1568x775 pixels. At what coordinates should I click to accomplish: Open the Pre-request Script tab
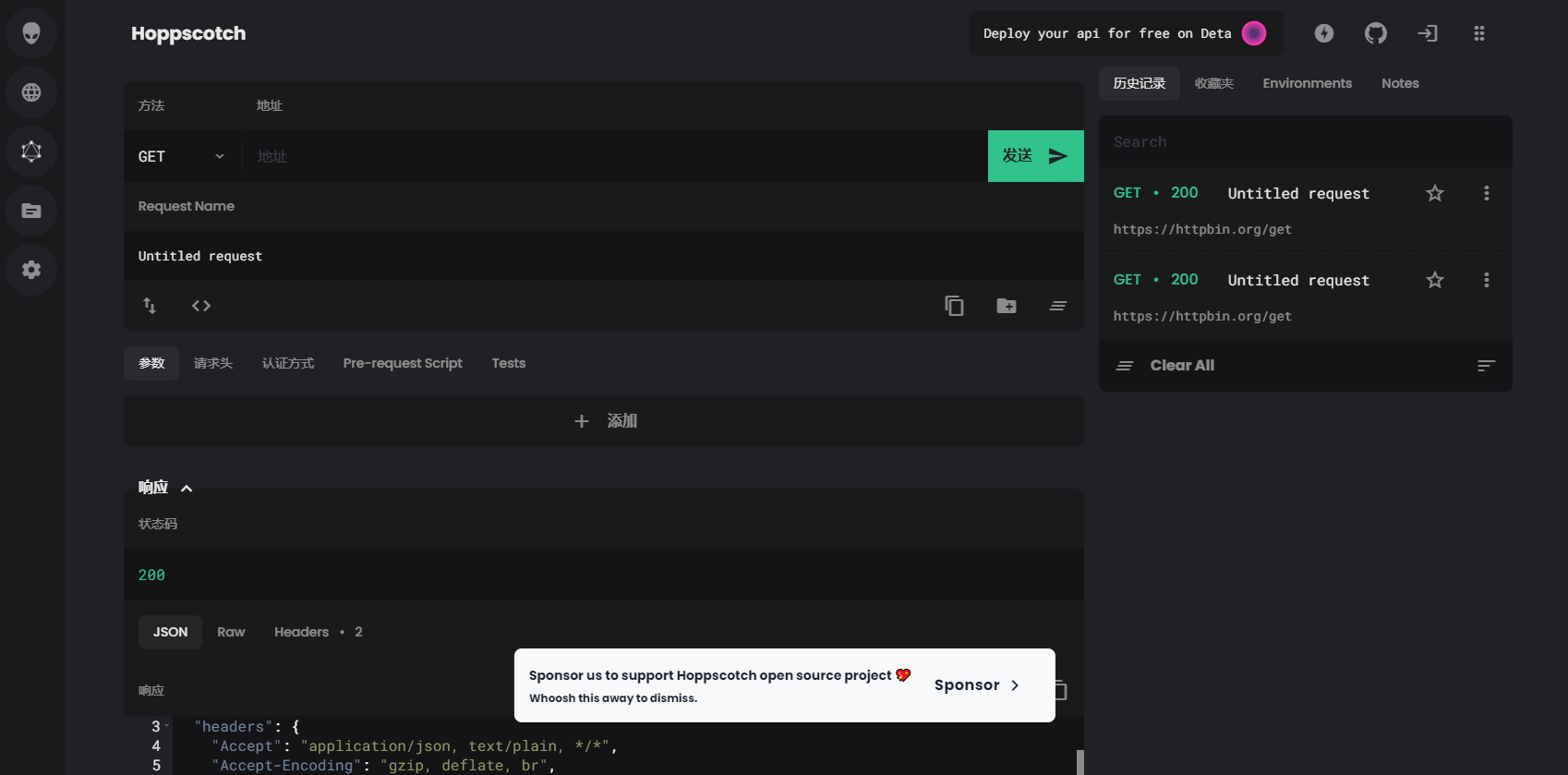pos(403,363)
